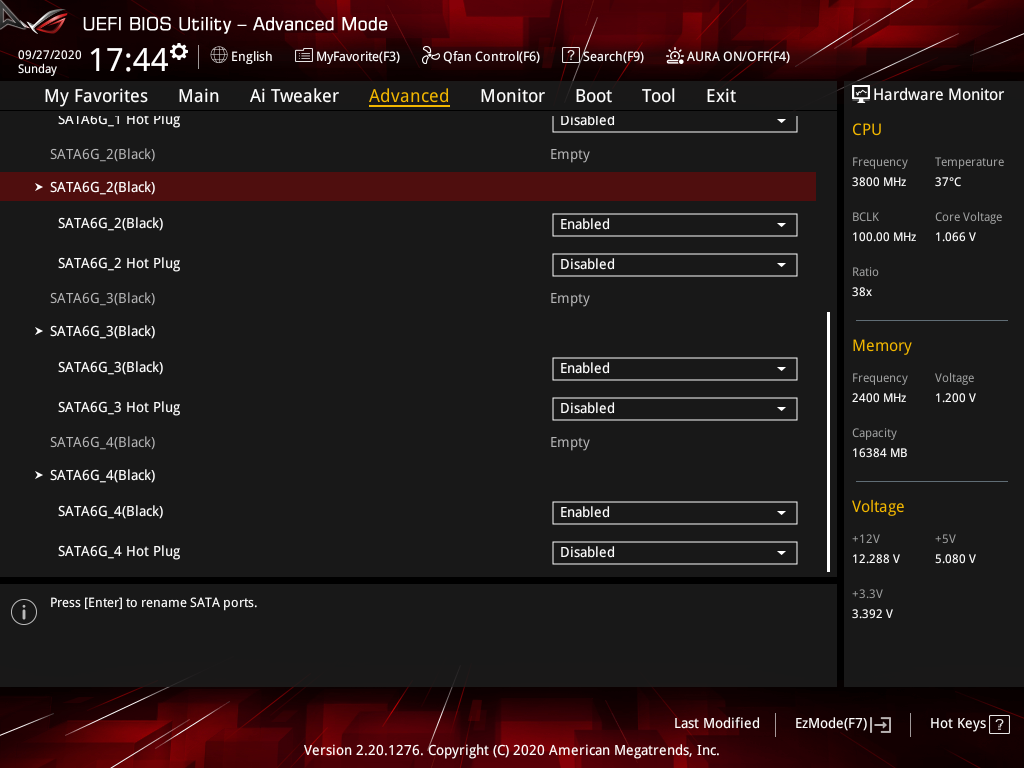Open SATA6G_4 Hot Plug dropdown
The height and width of the screenshot is (768, 1024).
[675, 552]
